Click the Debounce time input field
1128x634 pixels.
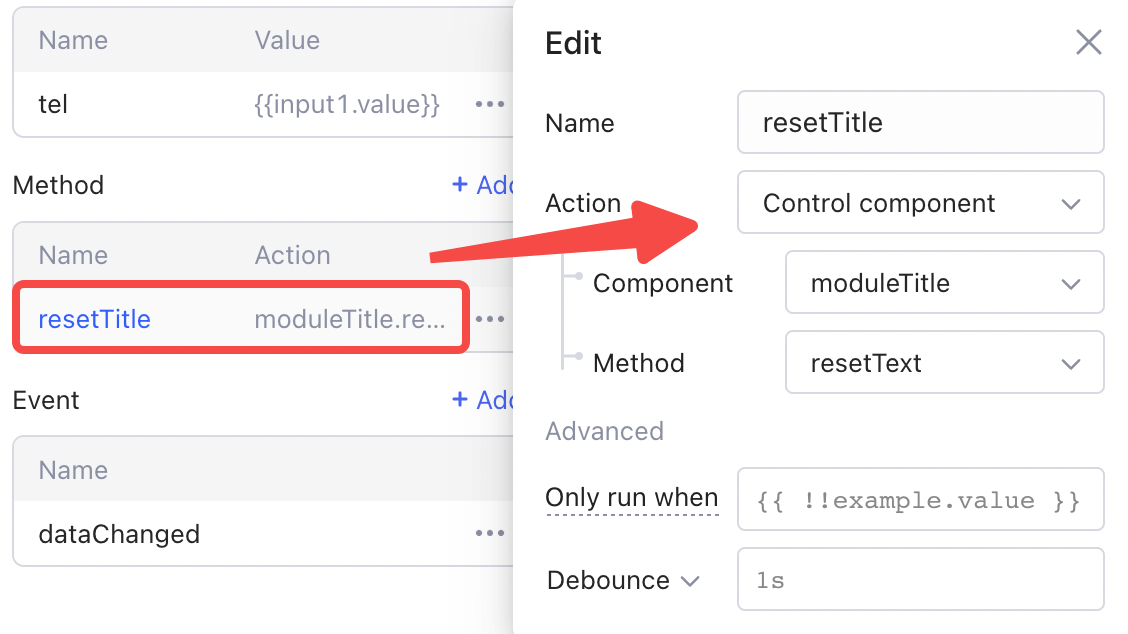(920, 580)
